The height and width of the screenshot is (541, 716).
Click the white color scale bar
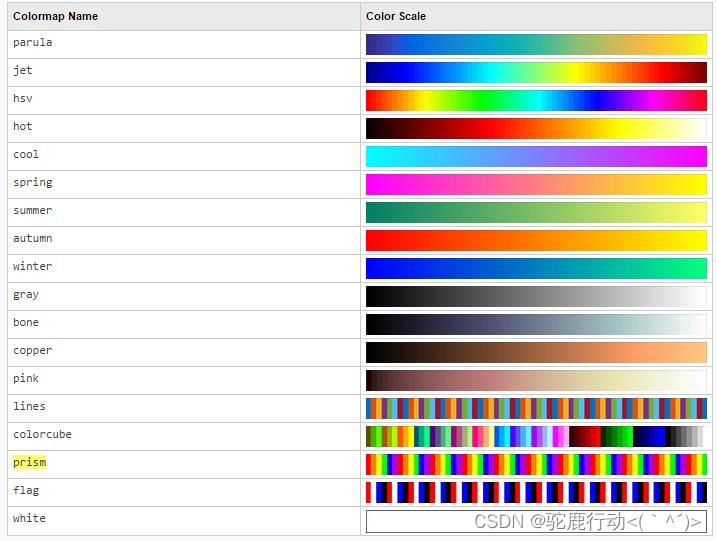click(536, 521)
